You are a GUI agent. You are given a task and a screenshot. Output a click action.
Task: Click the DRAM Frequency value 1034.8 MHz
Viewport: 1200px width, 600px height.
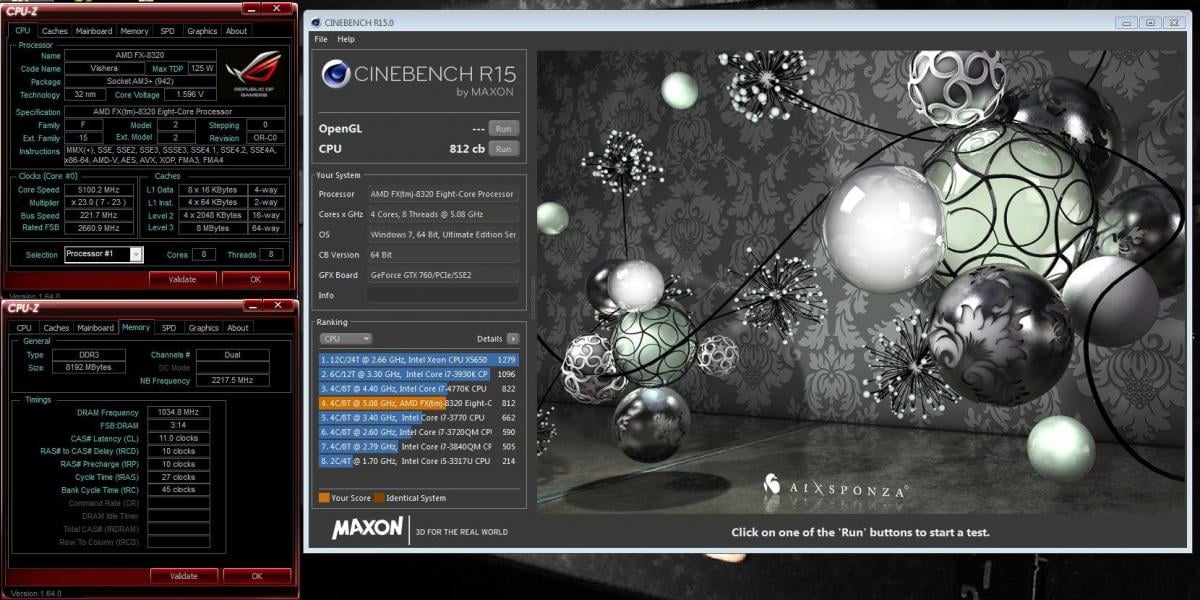click(178, 412)
